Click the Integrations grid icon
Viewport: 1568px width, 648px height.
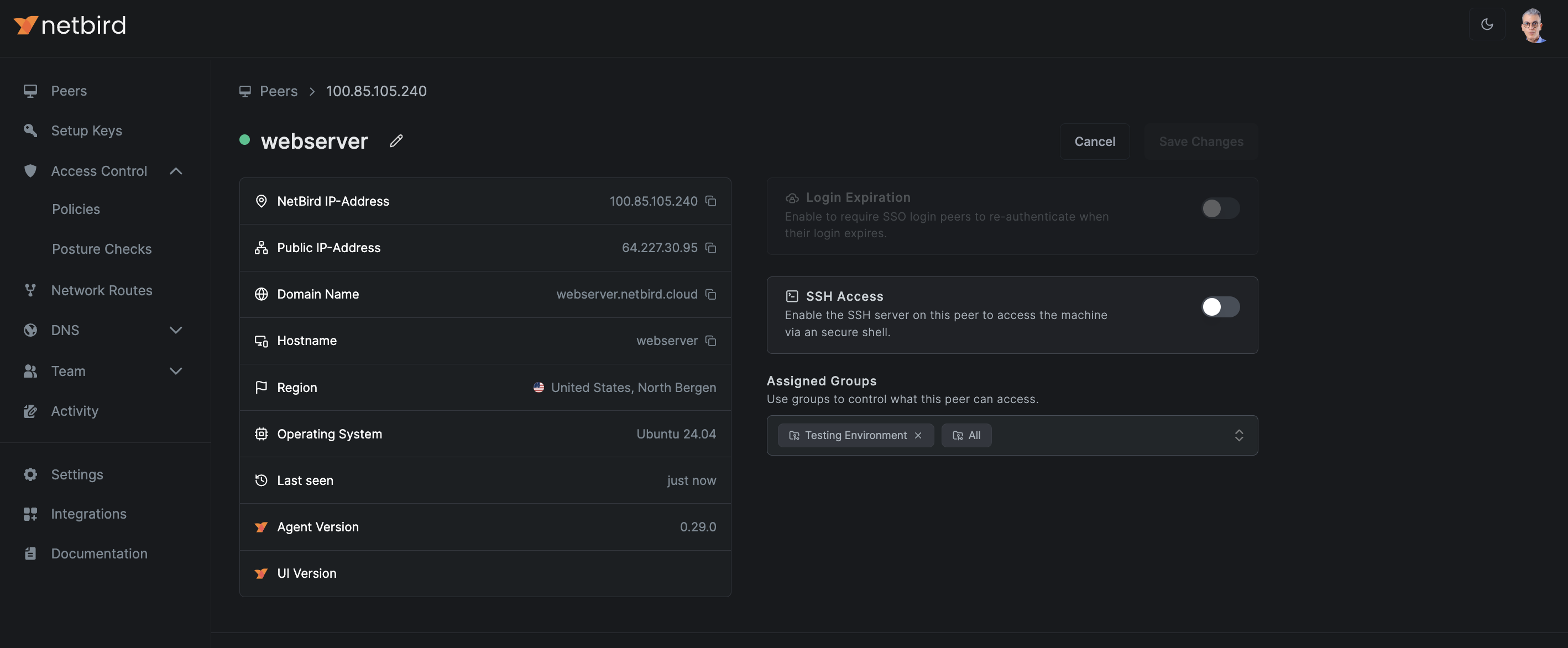30,514
